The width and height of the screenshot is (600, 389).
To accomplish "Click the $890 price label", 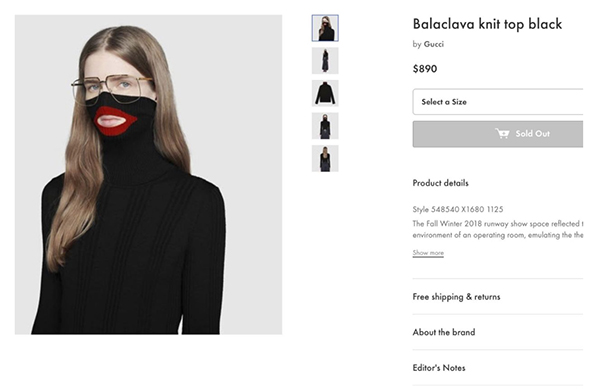I will click(x=425, y=69).
